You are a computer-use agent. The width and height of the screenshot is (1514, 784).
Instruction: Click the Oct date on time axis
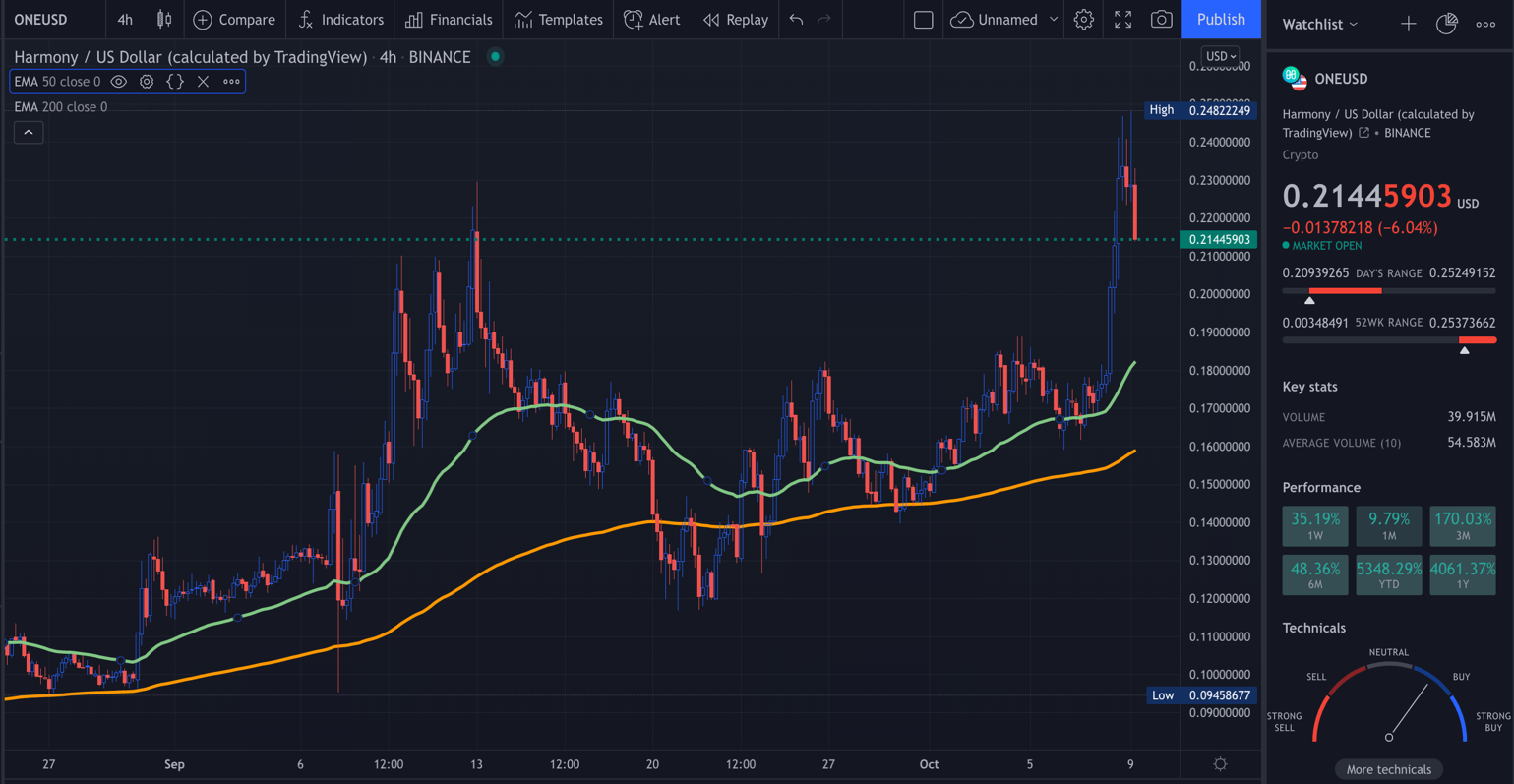(x=929, y=764)
